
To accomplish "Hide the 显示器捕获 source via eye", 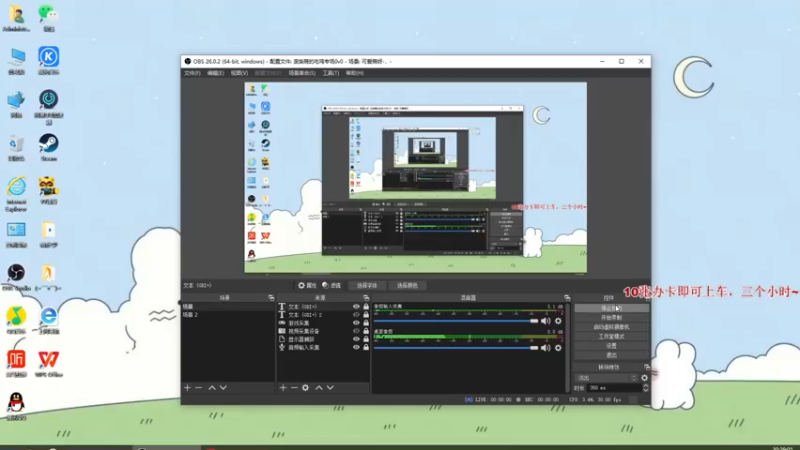I will point(356,339).
